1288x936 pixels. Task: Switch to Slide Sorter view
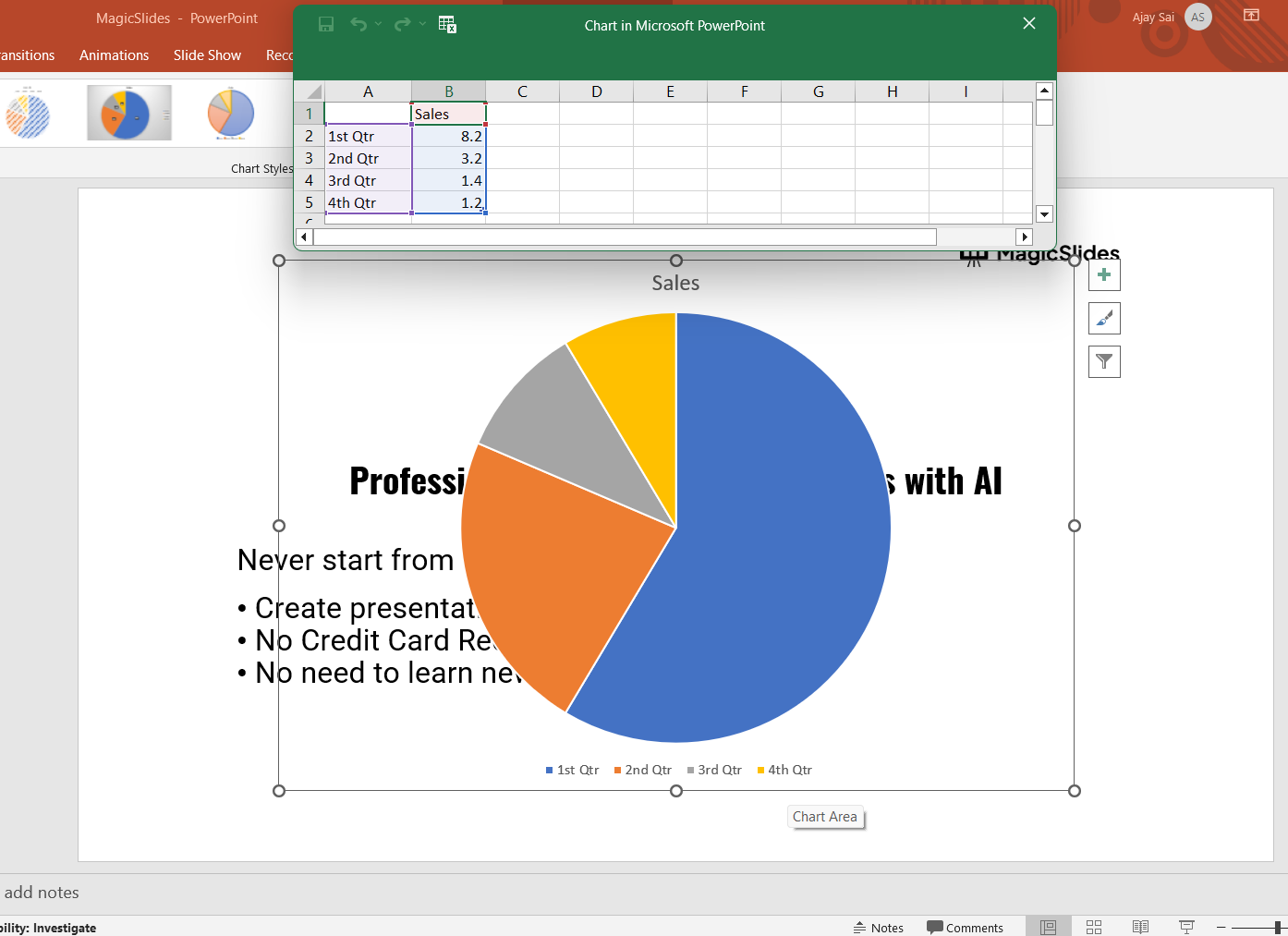1094,927
